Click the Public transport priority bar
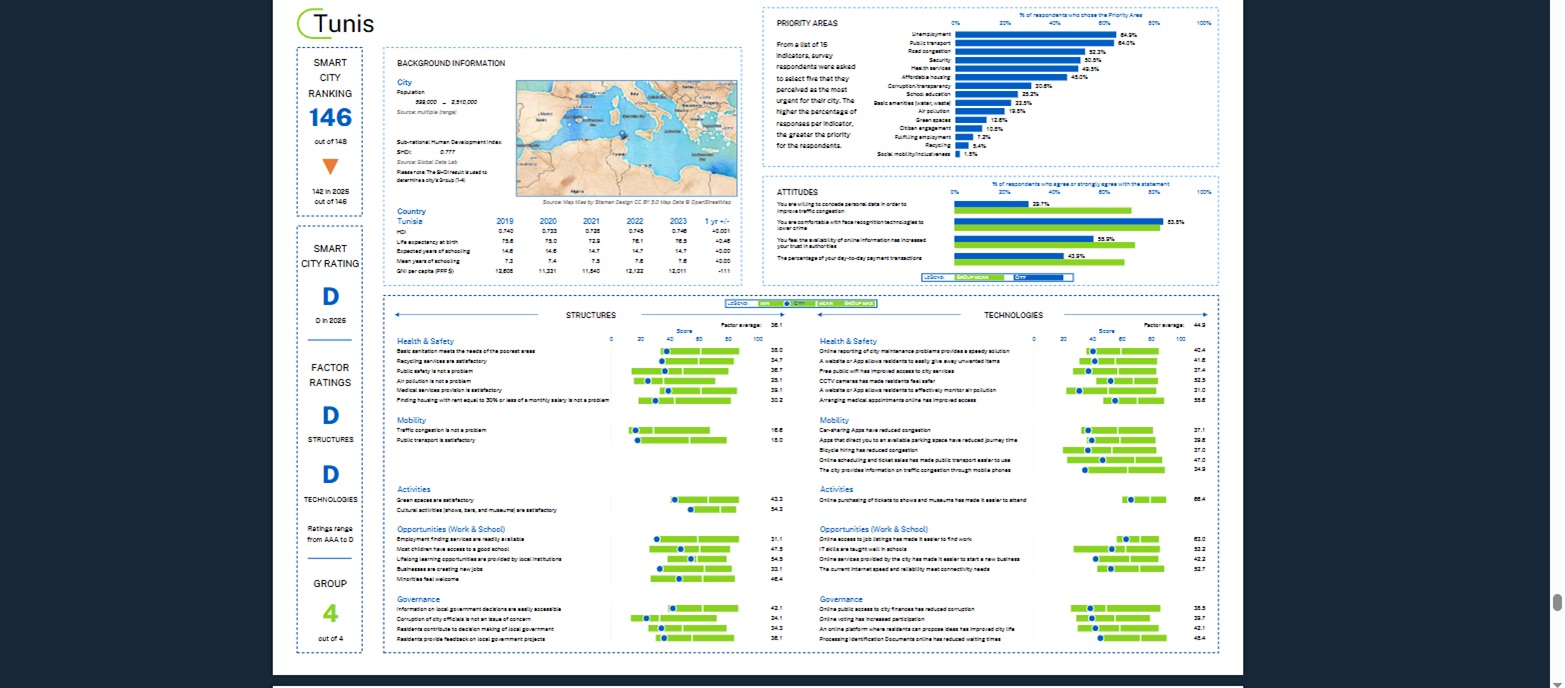This screenshot has width=1565, height=688. tap(1035, 43)
